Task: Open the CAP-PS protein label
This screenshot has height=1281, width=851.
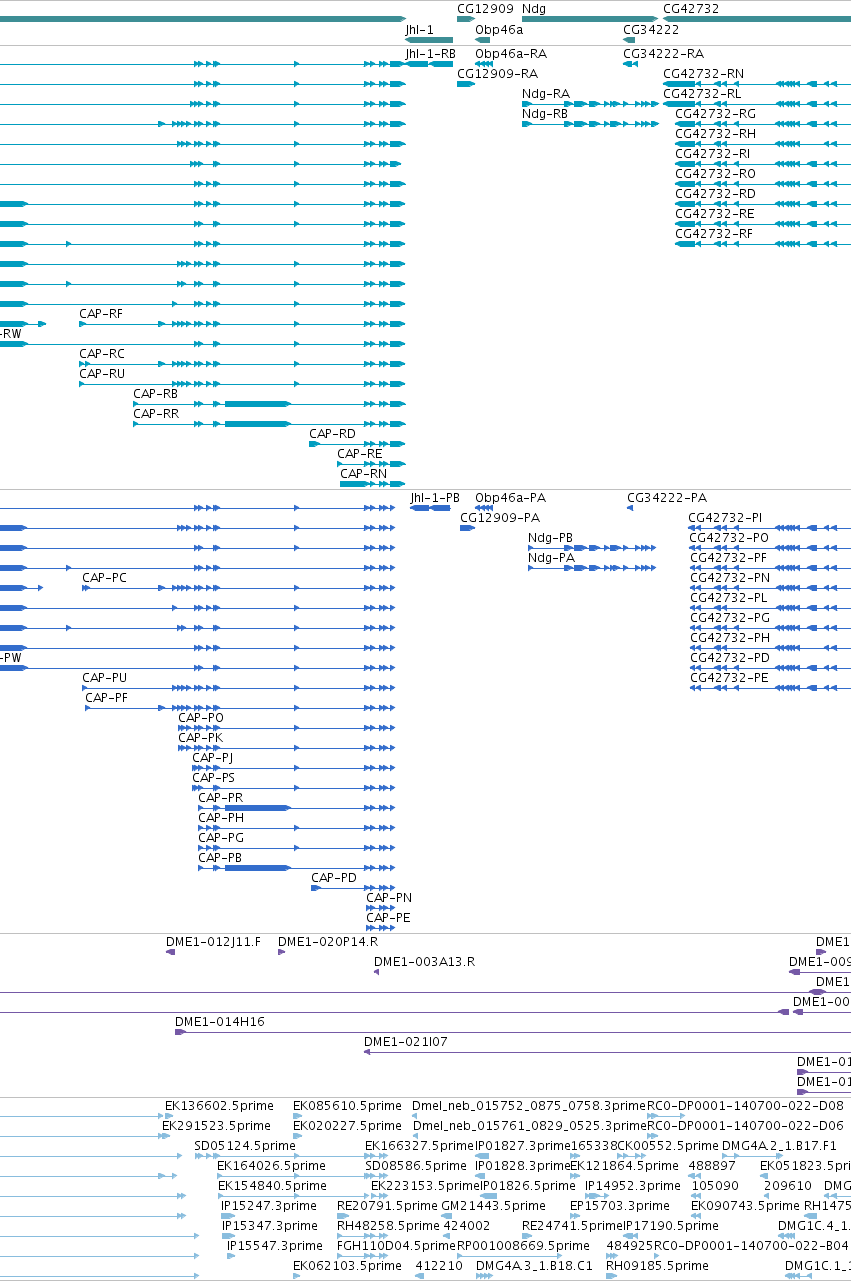Action: coord(214,778)
